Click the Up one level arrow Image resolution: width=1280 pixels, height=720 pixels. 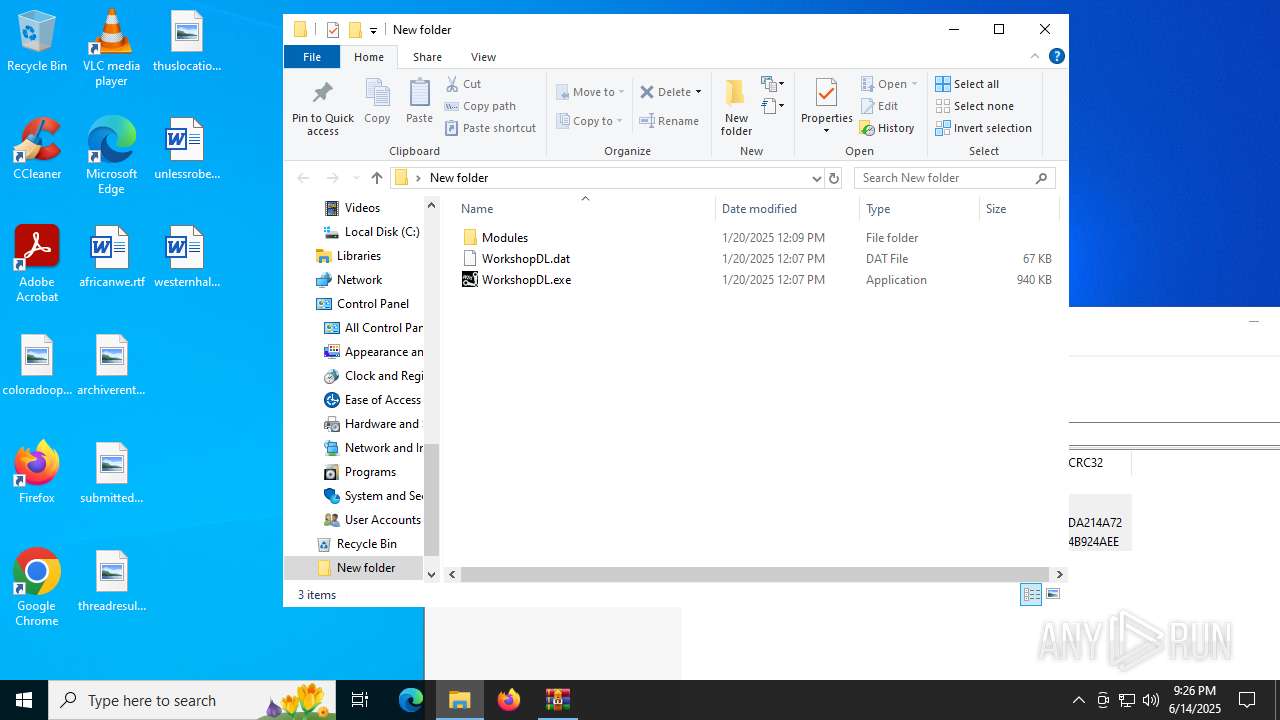[x=376, y=178]
